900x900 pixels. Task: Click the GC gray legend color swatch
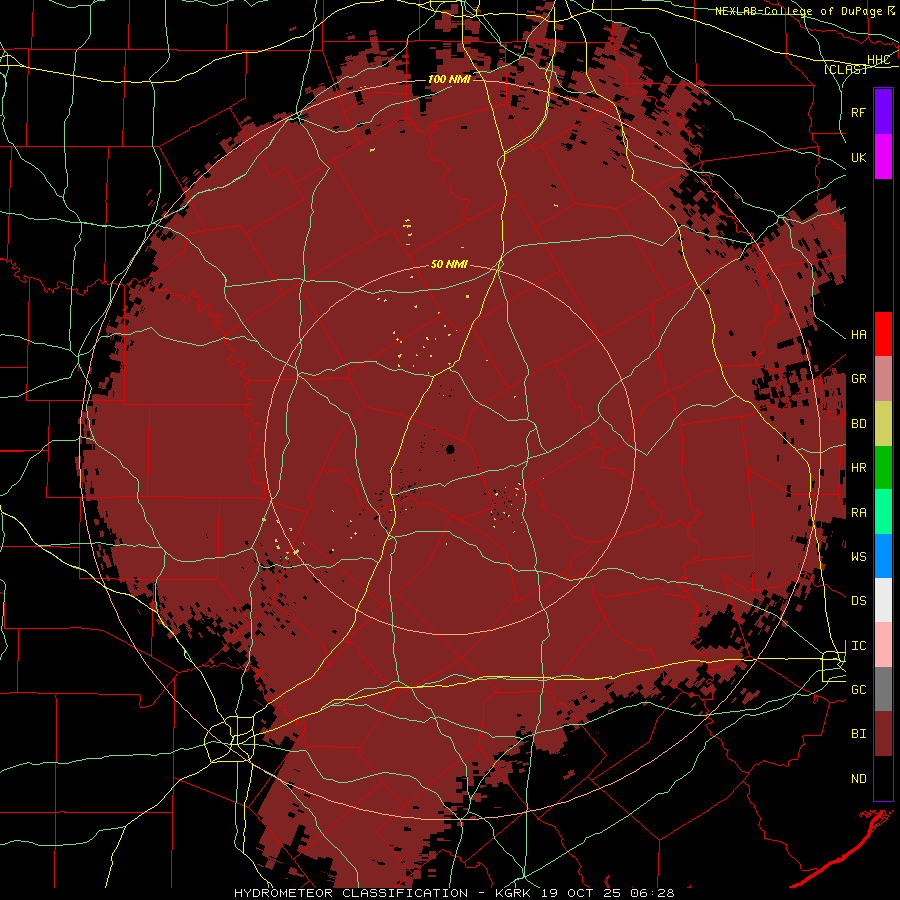tap(883, 689)
